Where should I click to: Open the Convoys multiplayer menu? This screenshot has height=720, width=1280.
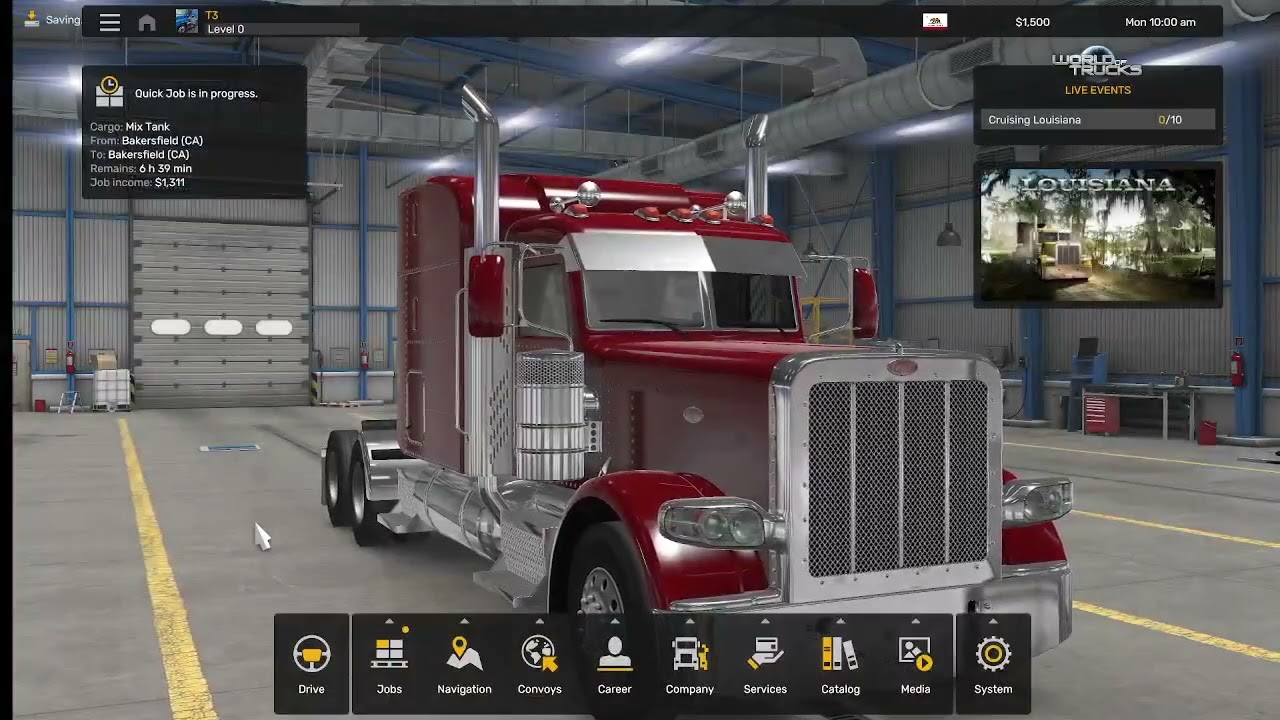tap(539, 664)
